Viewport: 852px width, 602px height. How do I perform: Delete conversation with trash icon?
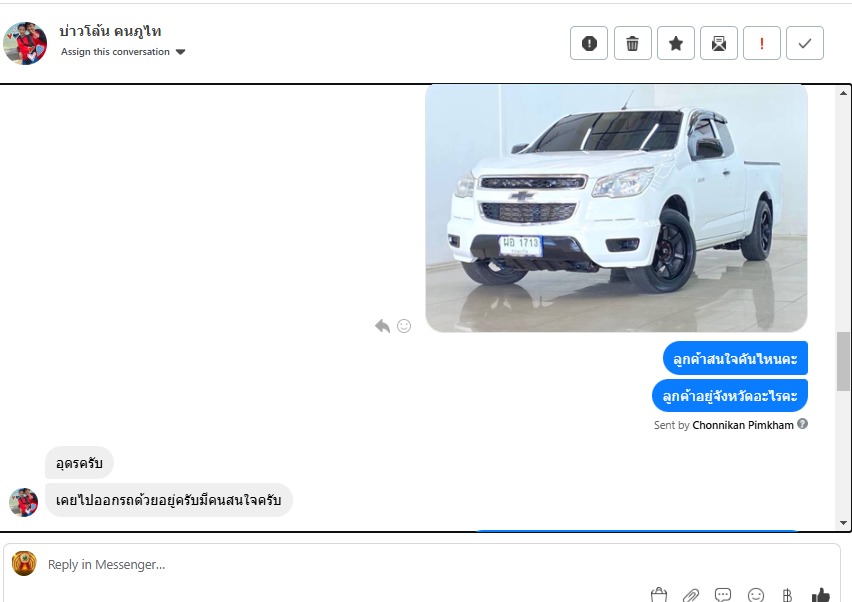(x=632, y=43)
